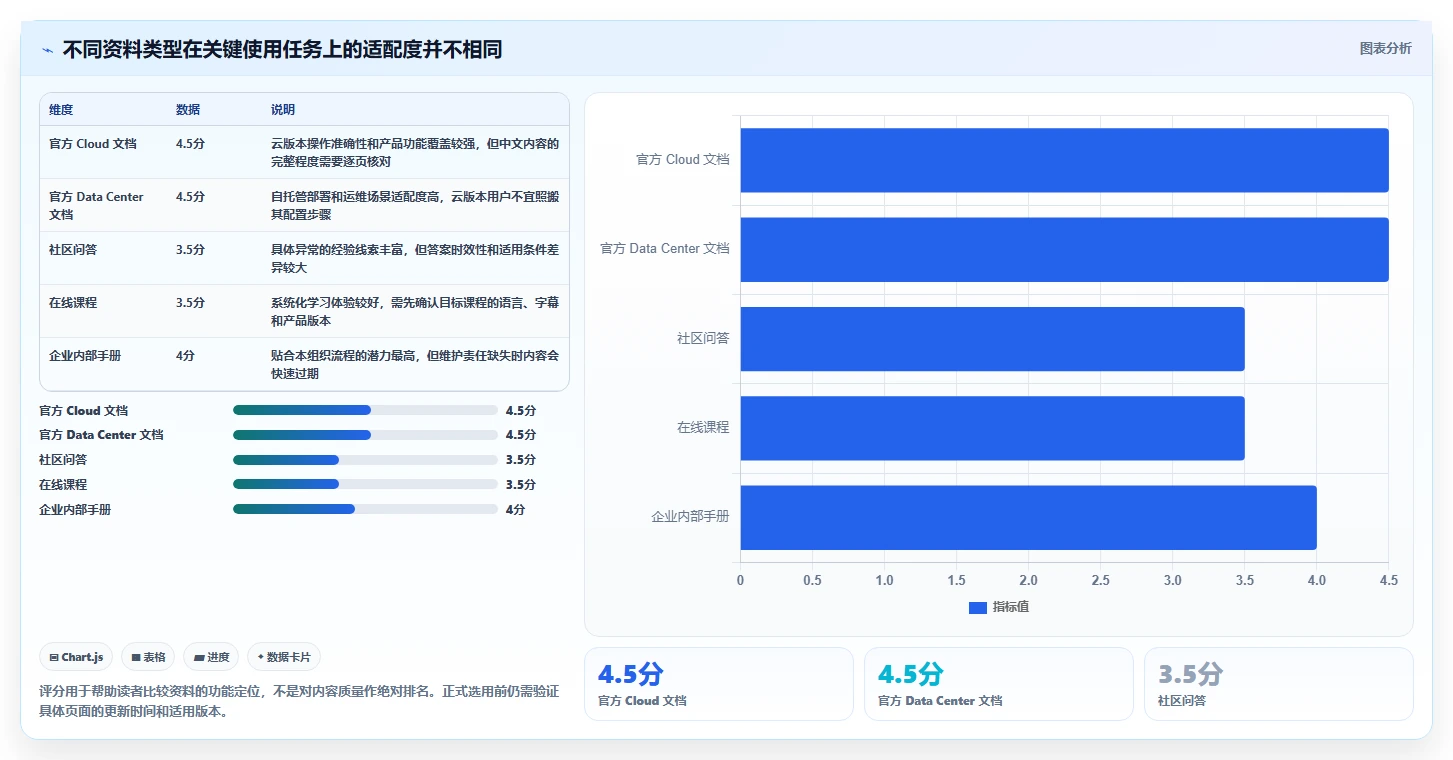
Task: Click the 0.5 tick on the chart x-axis
Action: pos(812,581)
